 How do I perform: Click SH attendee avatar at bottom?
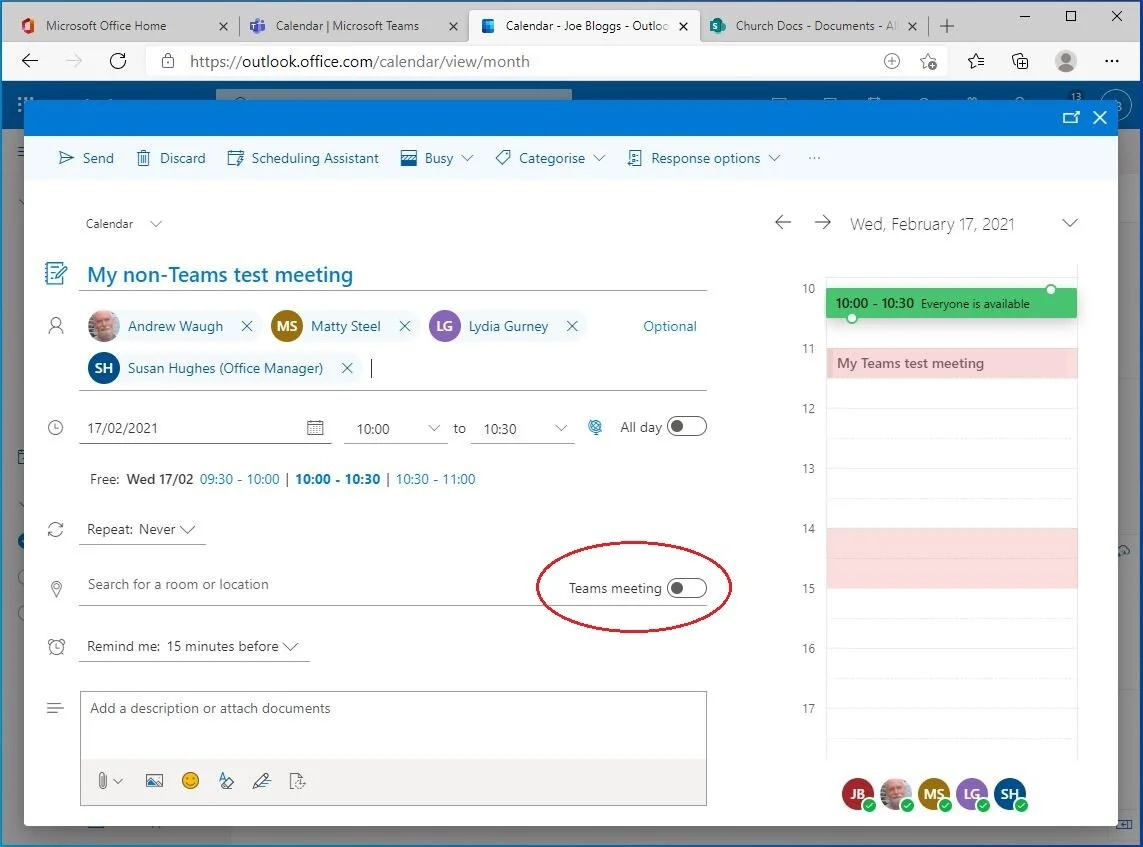(x=1010, y=794)
